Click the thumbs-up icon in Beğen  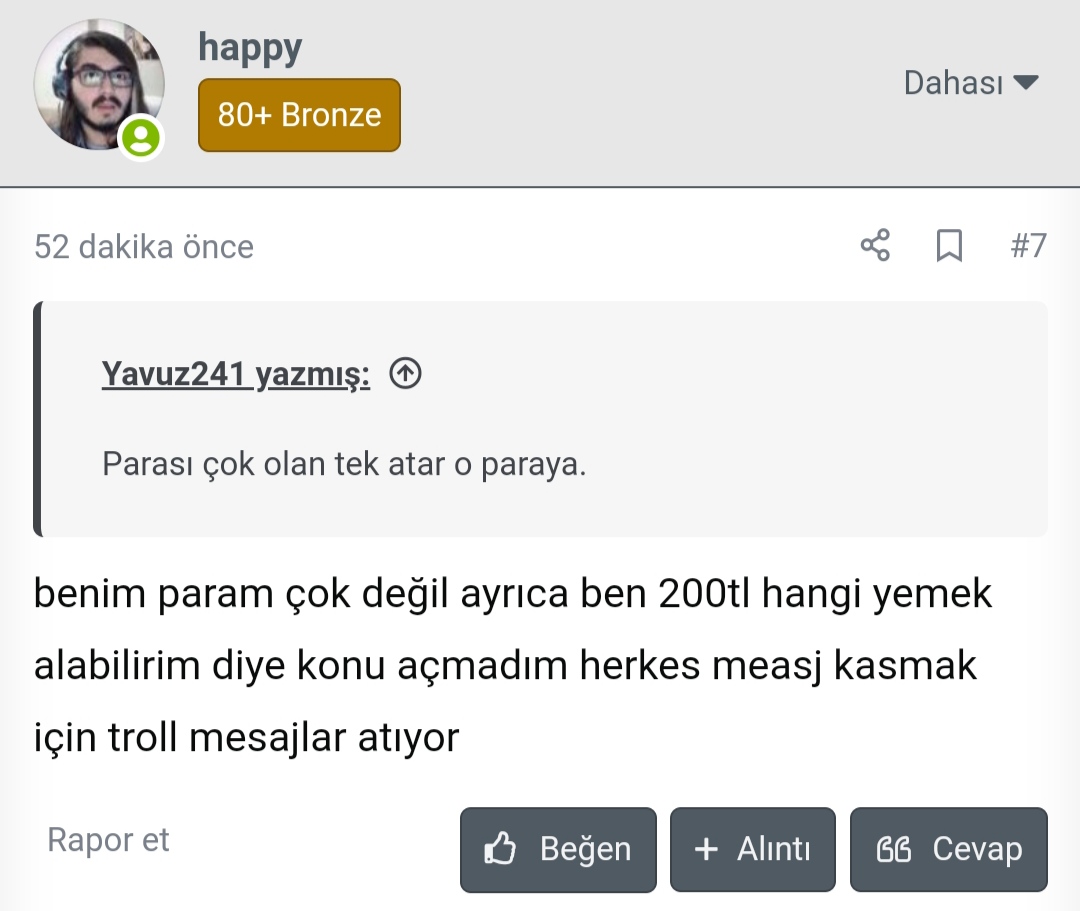500,850
